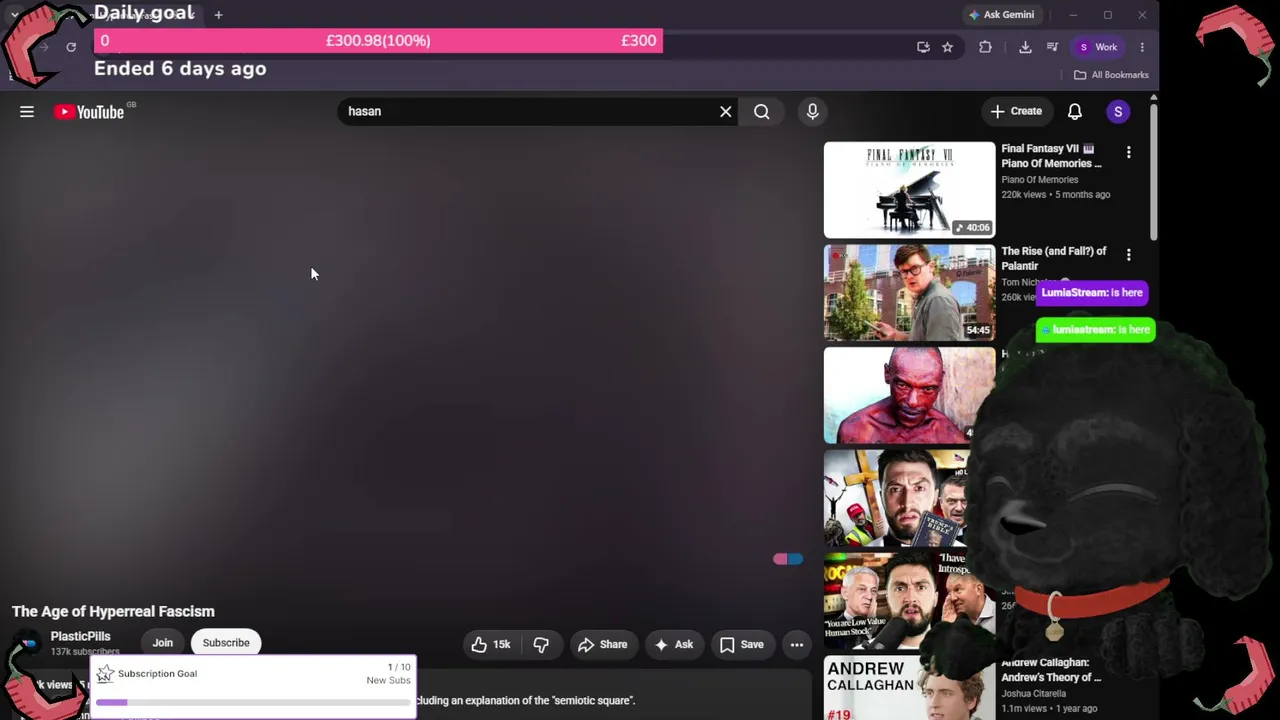The height and width of the screenshot is (720, 1280).
Task: Open the YouTube guide hamburger menu
Action: 27,112
